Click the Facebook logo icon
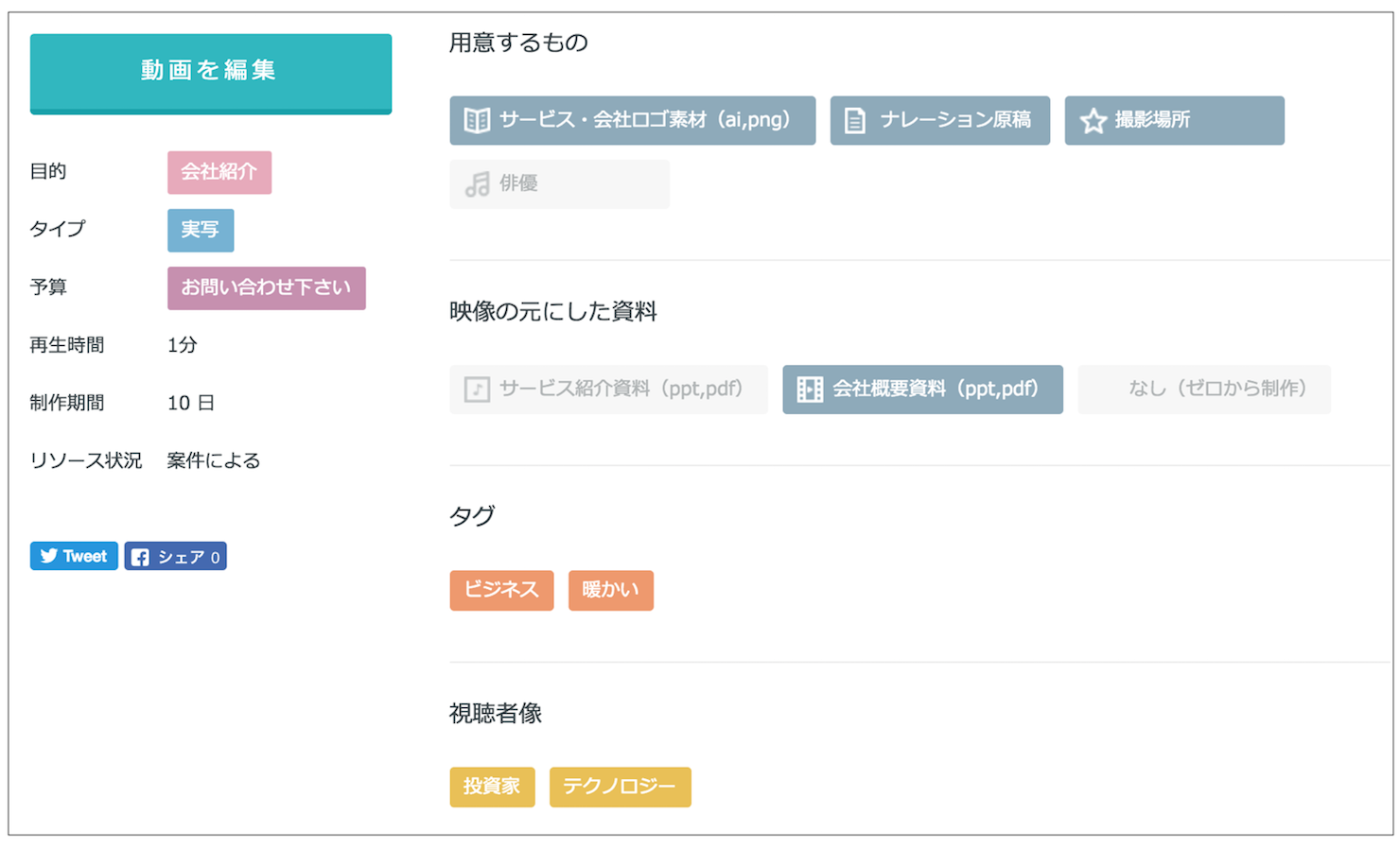Image resolution: width=1400 pixels, height=849 pixels. pos(140,557)
